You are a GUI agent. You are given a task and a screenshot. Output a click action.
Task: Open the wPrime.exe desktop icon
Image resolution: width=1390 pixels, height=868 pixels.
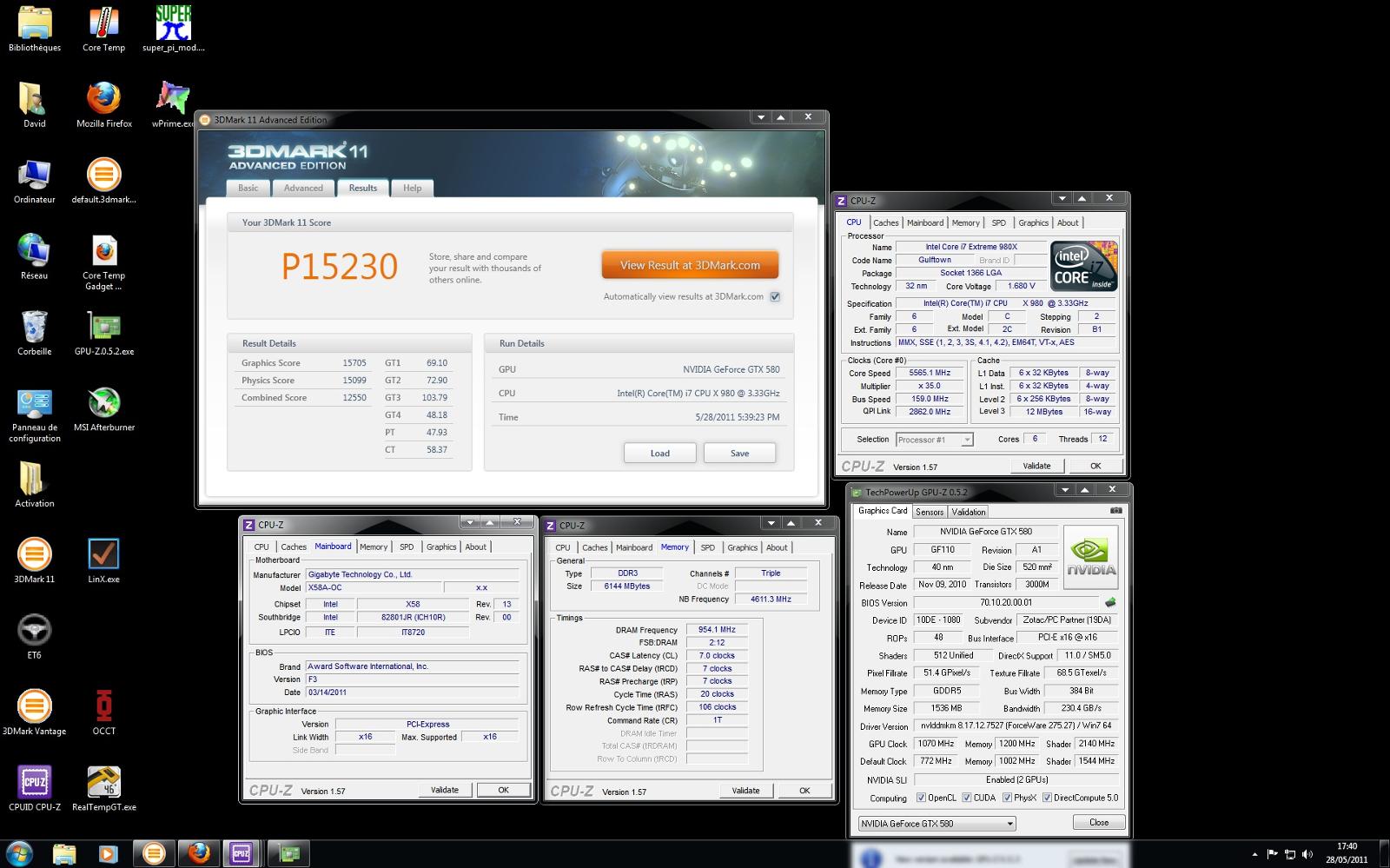(x=173, y=105)
